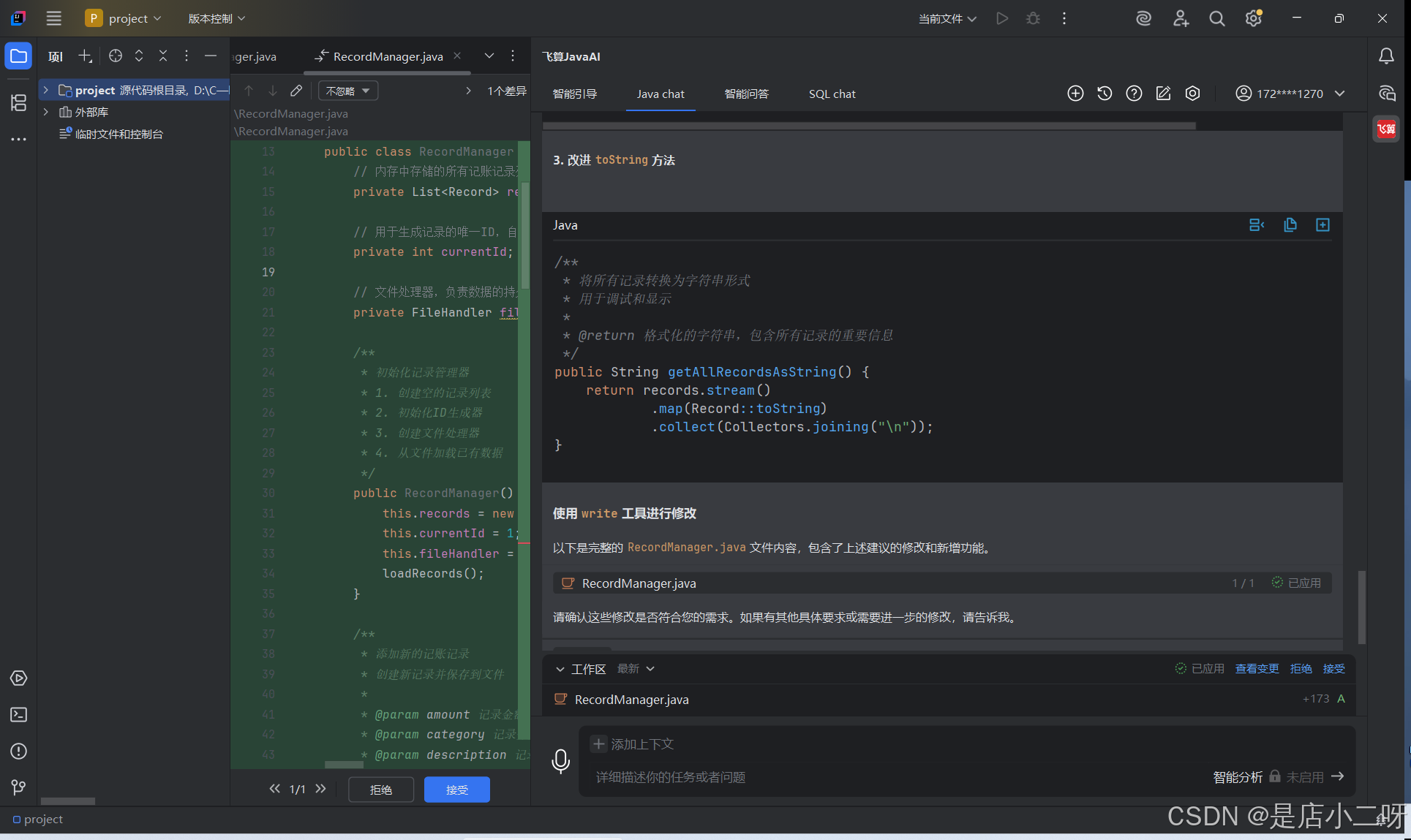Image resolution: width=1411 pixels, height=840 pixels.
Task: Click the 拒绝 link in workspace bar
Action: [x=1301, y=669]
